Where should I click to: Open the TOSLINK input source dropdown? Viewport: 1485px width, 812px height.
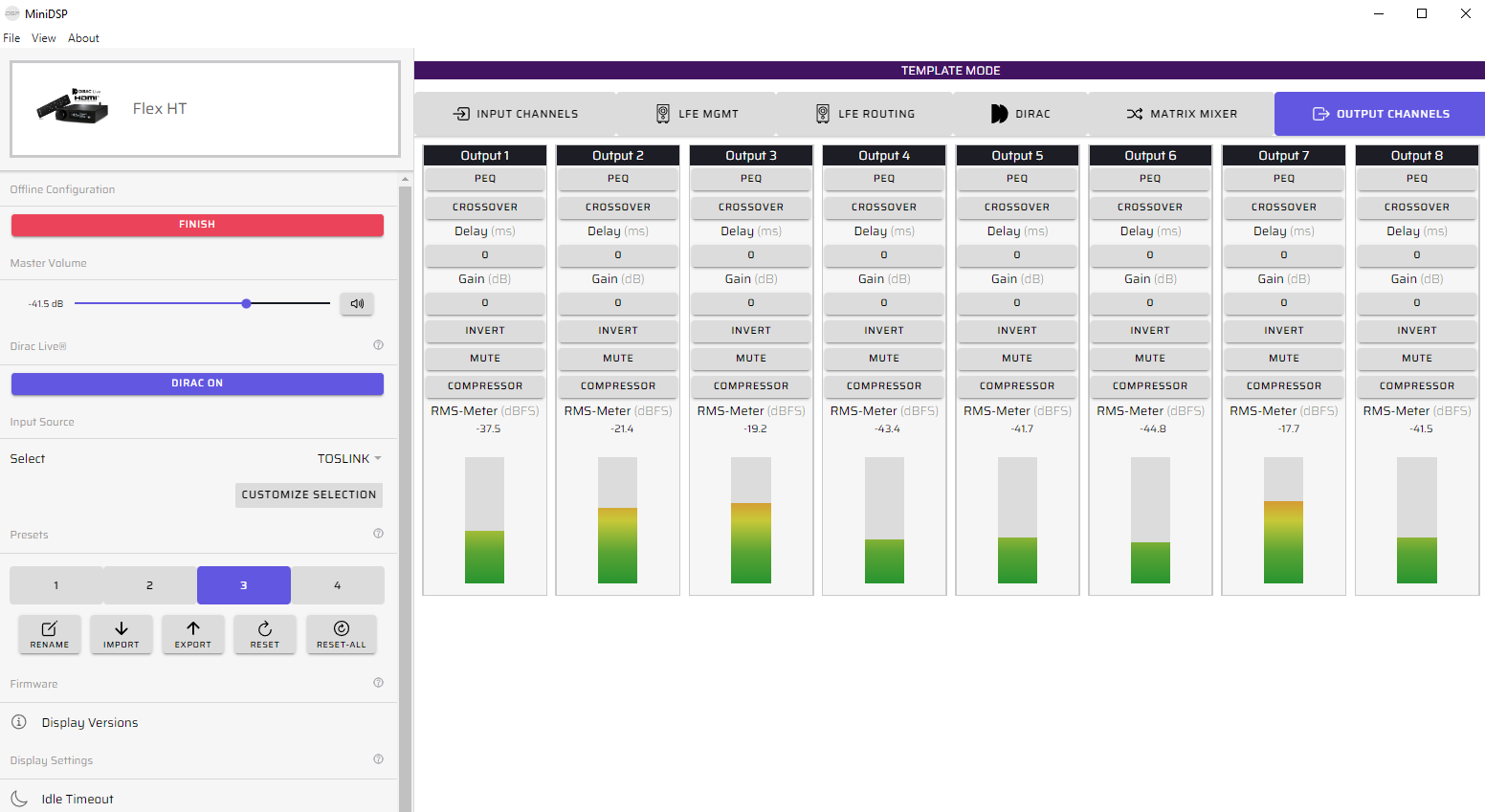(x=349, y=459)
